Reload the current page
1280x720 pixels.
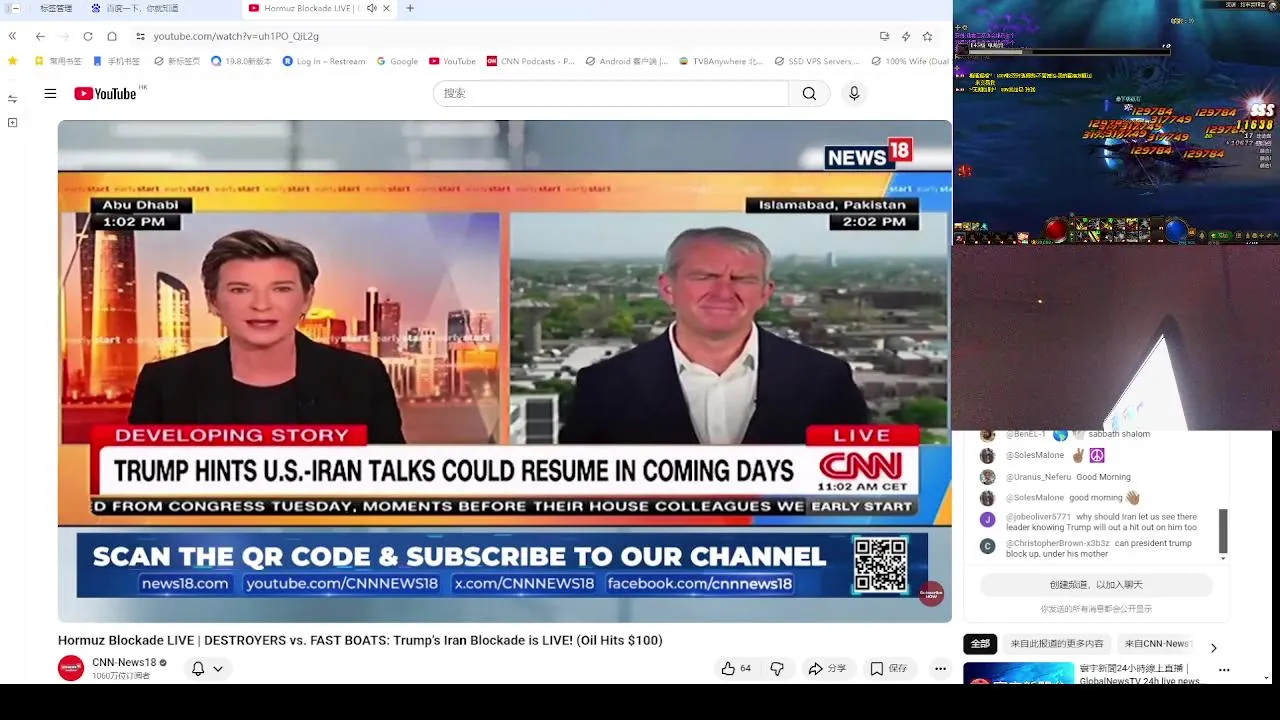point(88,36)
